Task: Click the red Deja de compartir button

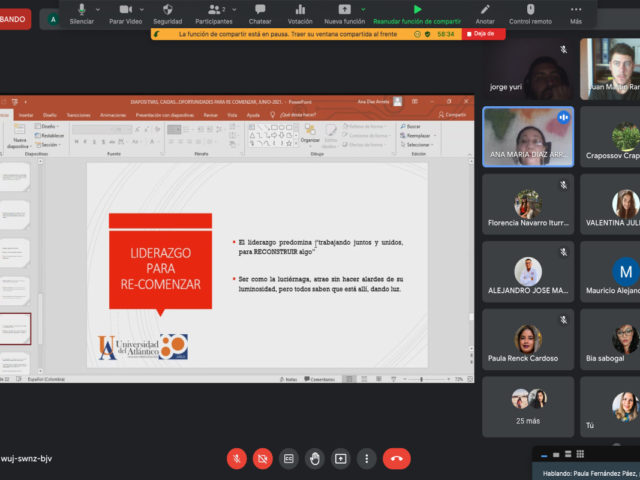Action: 484,34
